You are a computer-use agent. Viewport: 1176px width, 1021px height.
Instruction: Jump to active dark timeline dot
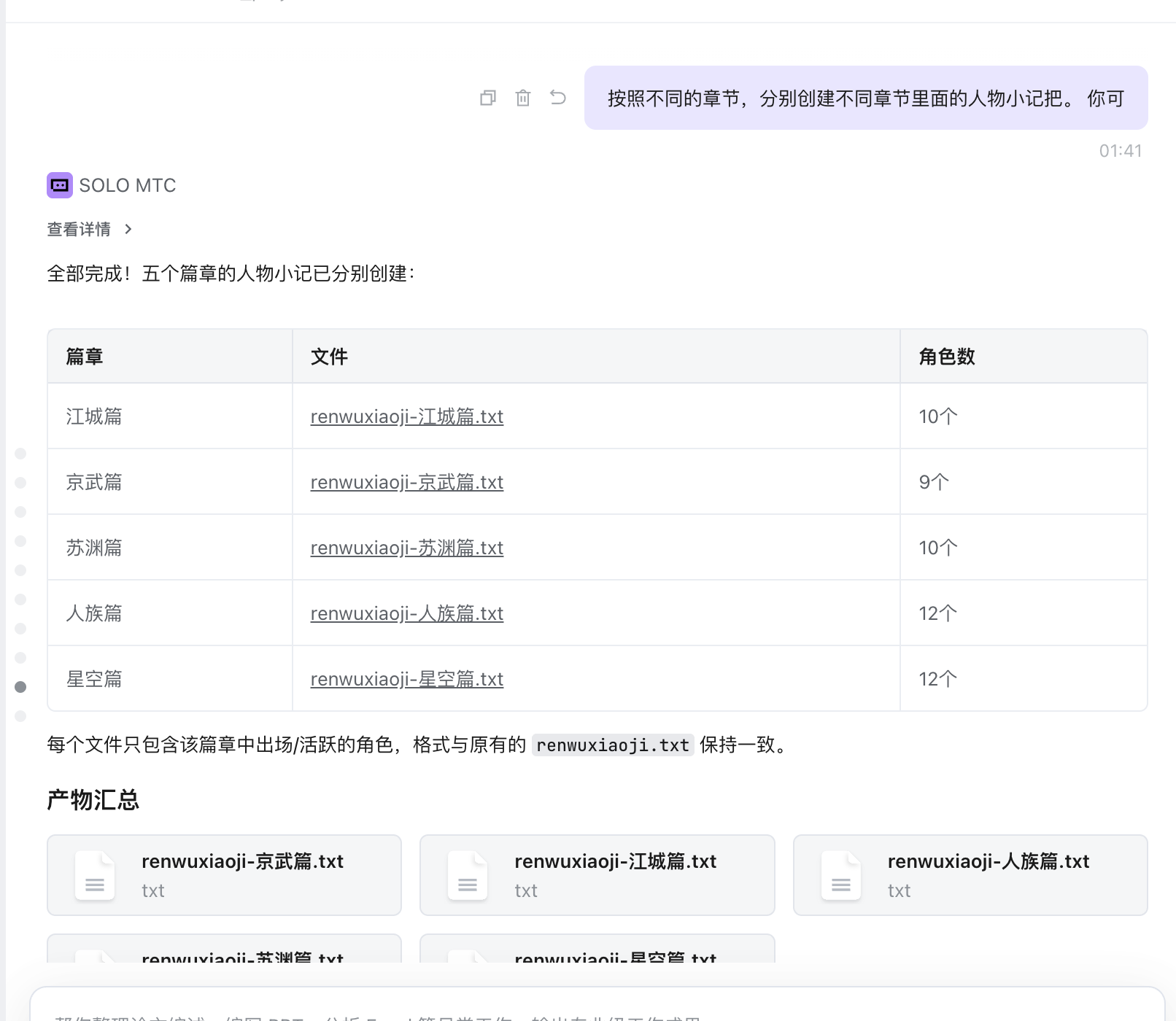coord(20,687)
